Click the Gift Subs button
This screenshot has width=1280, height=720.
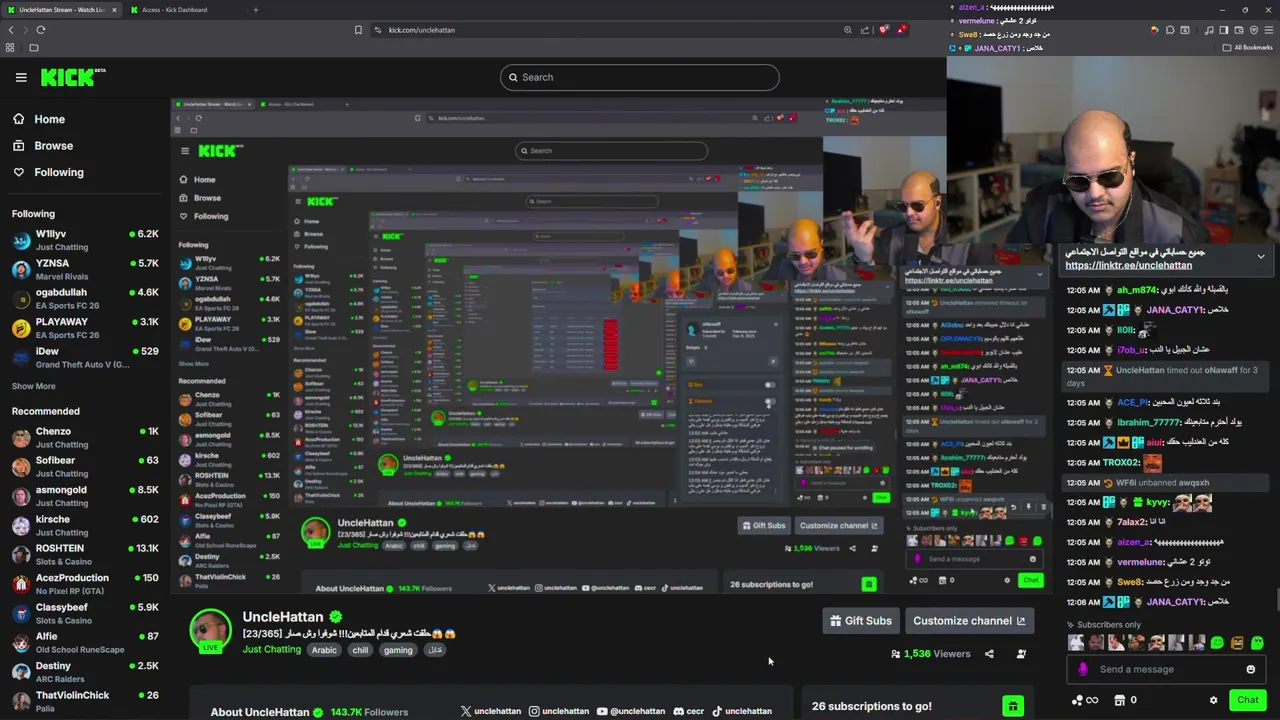coord(860,621)
